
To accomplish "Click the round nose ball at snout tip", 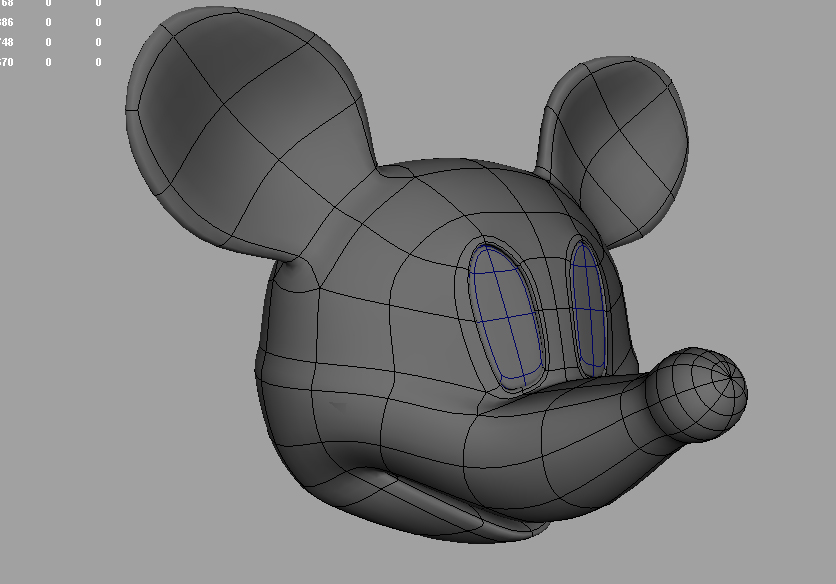I will pyautogui.click(x=698, y=394).
